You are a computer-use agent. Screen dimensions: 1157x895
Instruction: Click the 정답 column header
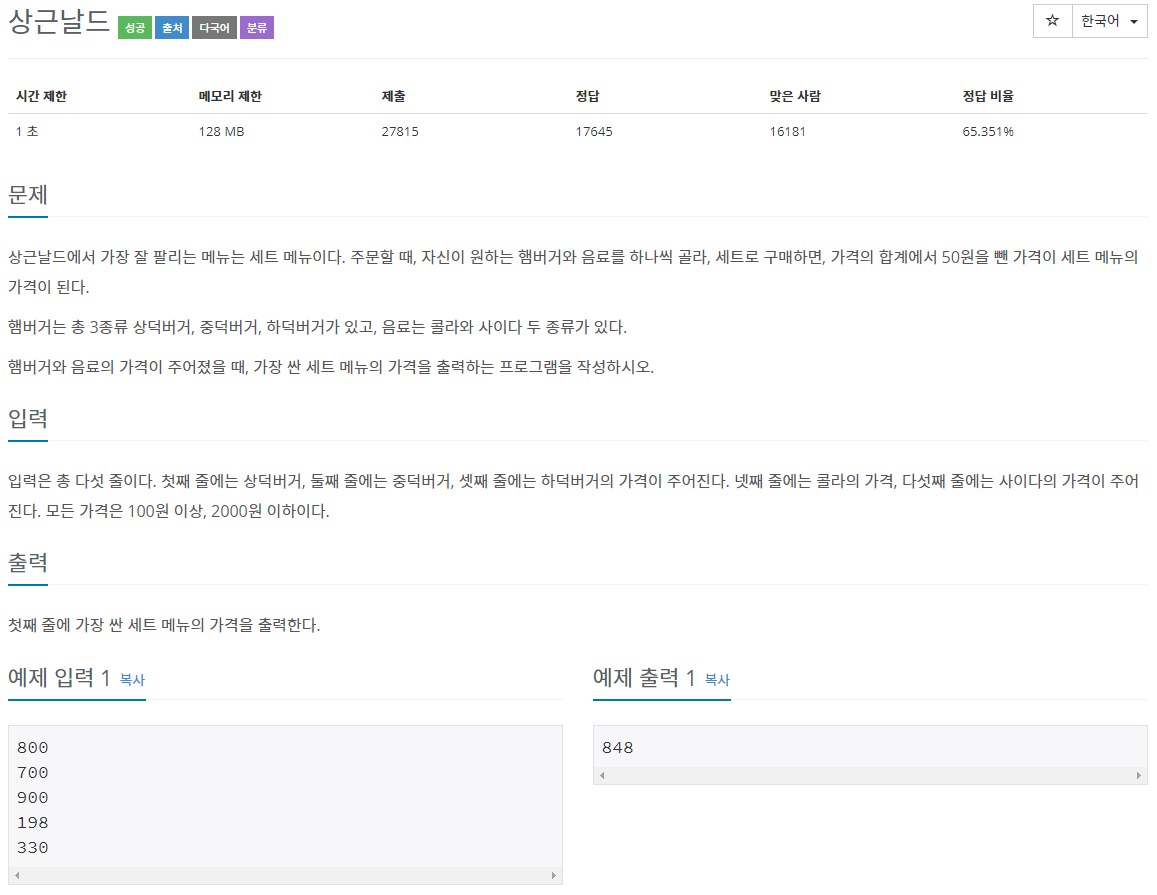click(587, 96)
